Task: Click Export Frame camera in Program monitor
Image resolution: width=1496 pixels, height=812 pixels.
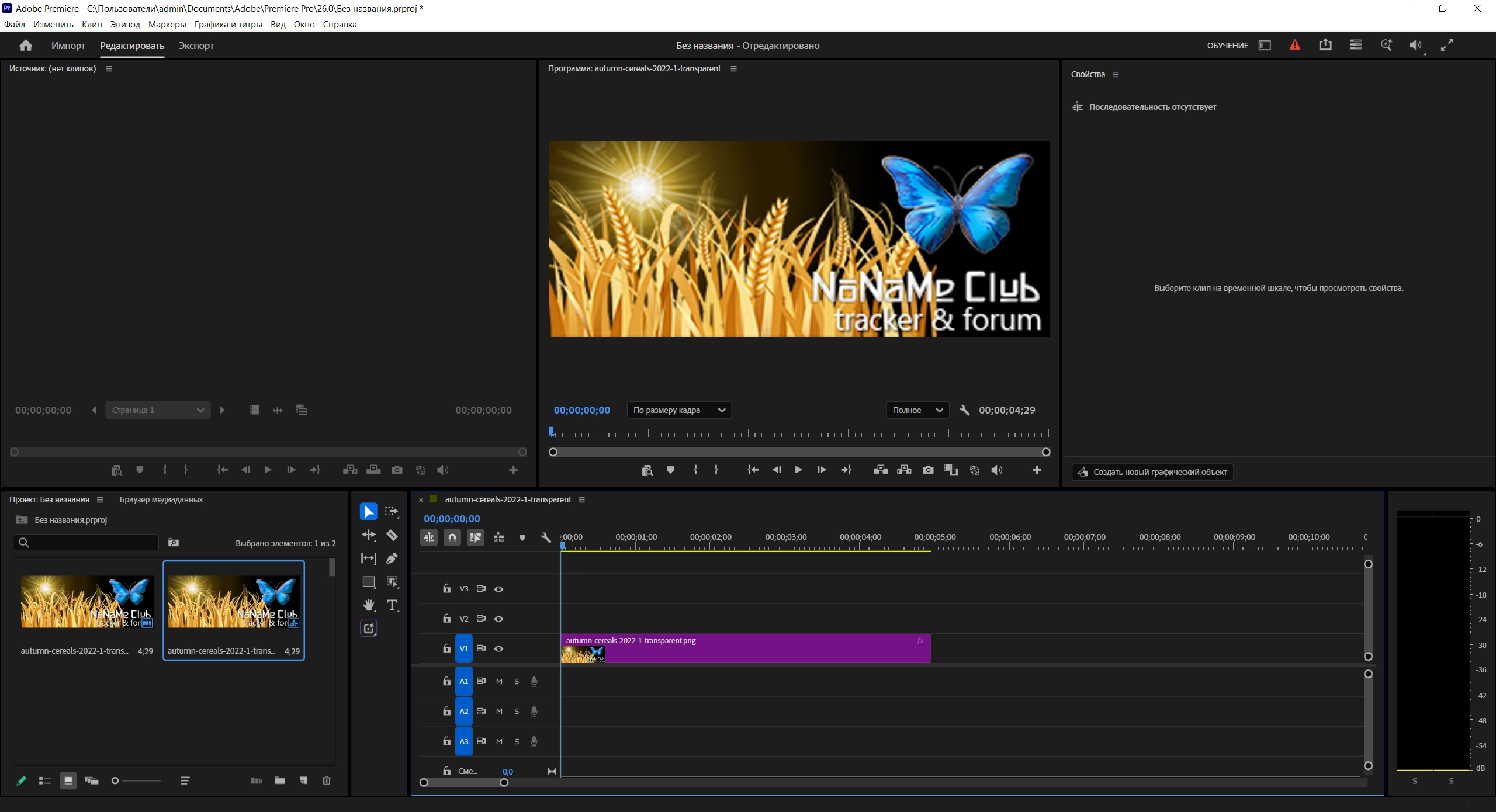Action: (x=928, y=470)
